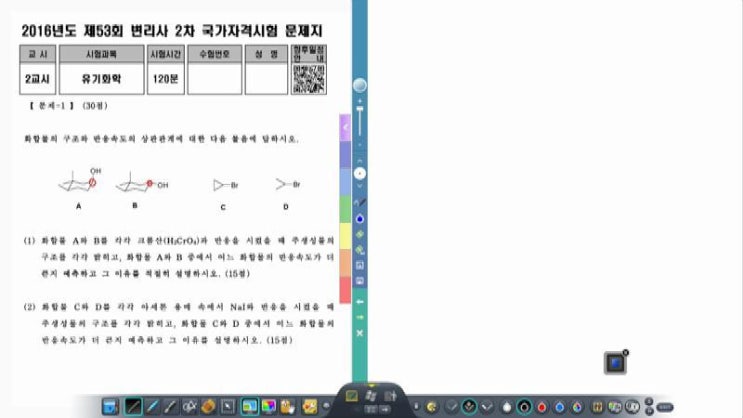Click the round gray orb button atop sidebar
Image resolution: width=743 pixels, height=418 pixels.
pos(360,85)
